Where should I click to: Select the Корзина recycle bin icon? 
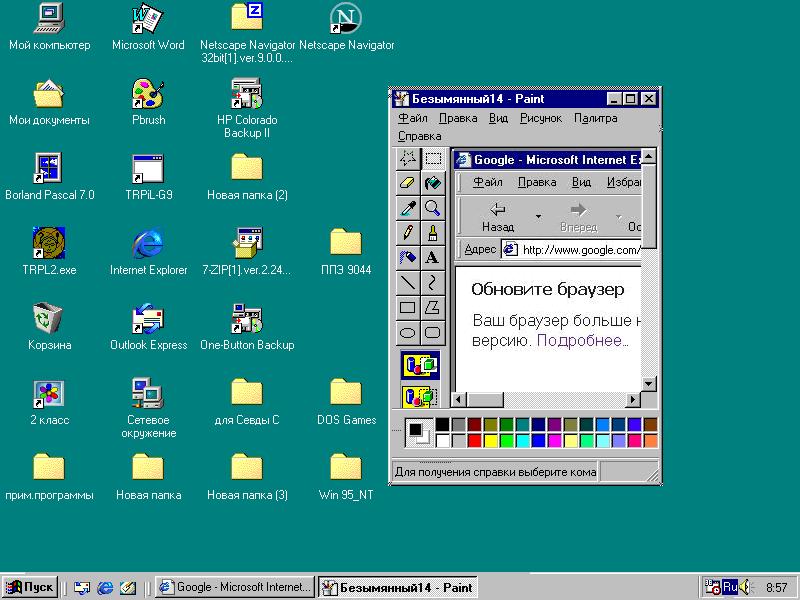(49, 327)
